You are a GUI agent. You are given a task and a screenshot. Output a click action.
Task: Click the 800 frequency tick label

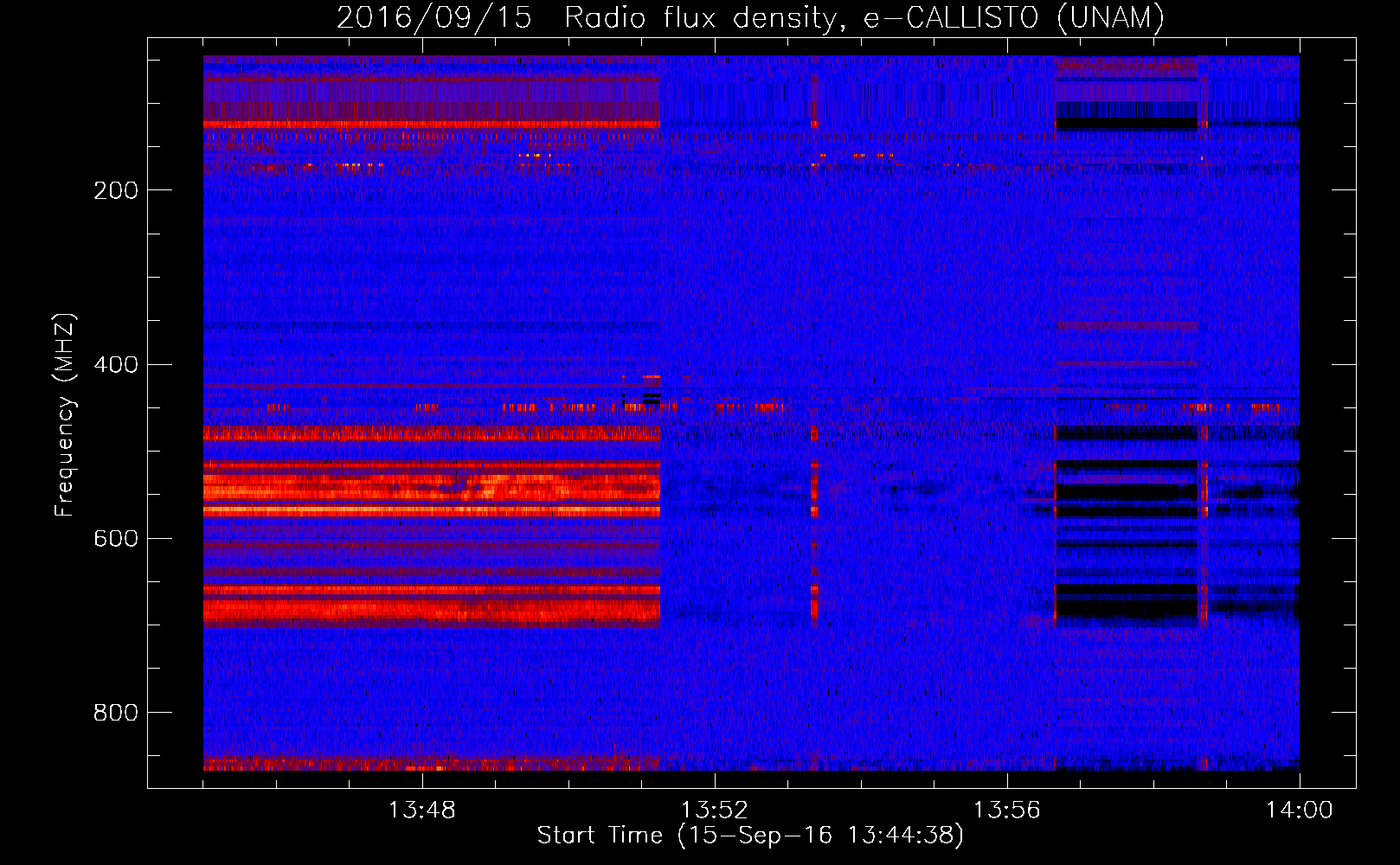(116, 712)
